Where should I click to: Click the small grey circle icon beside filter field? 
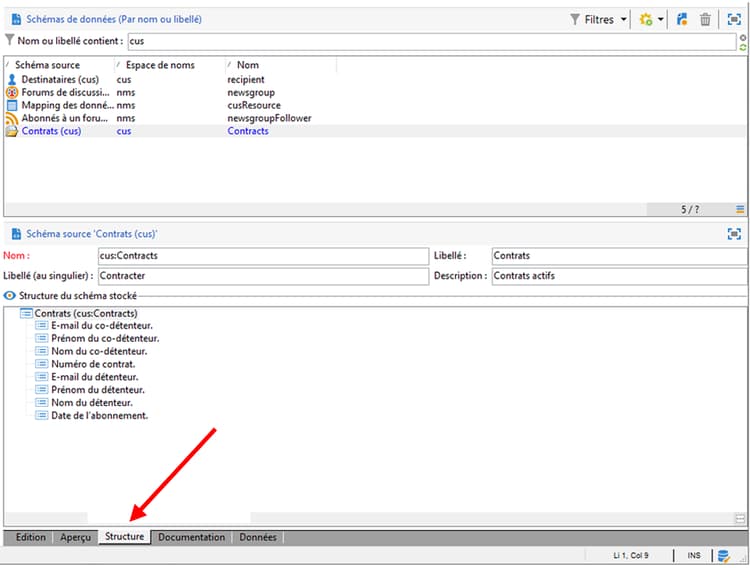[x=743, y=37]
